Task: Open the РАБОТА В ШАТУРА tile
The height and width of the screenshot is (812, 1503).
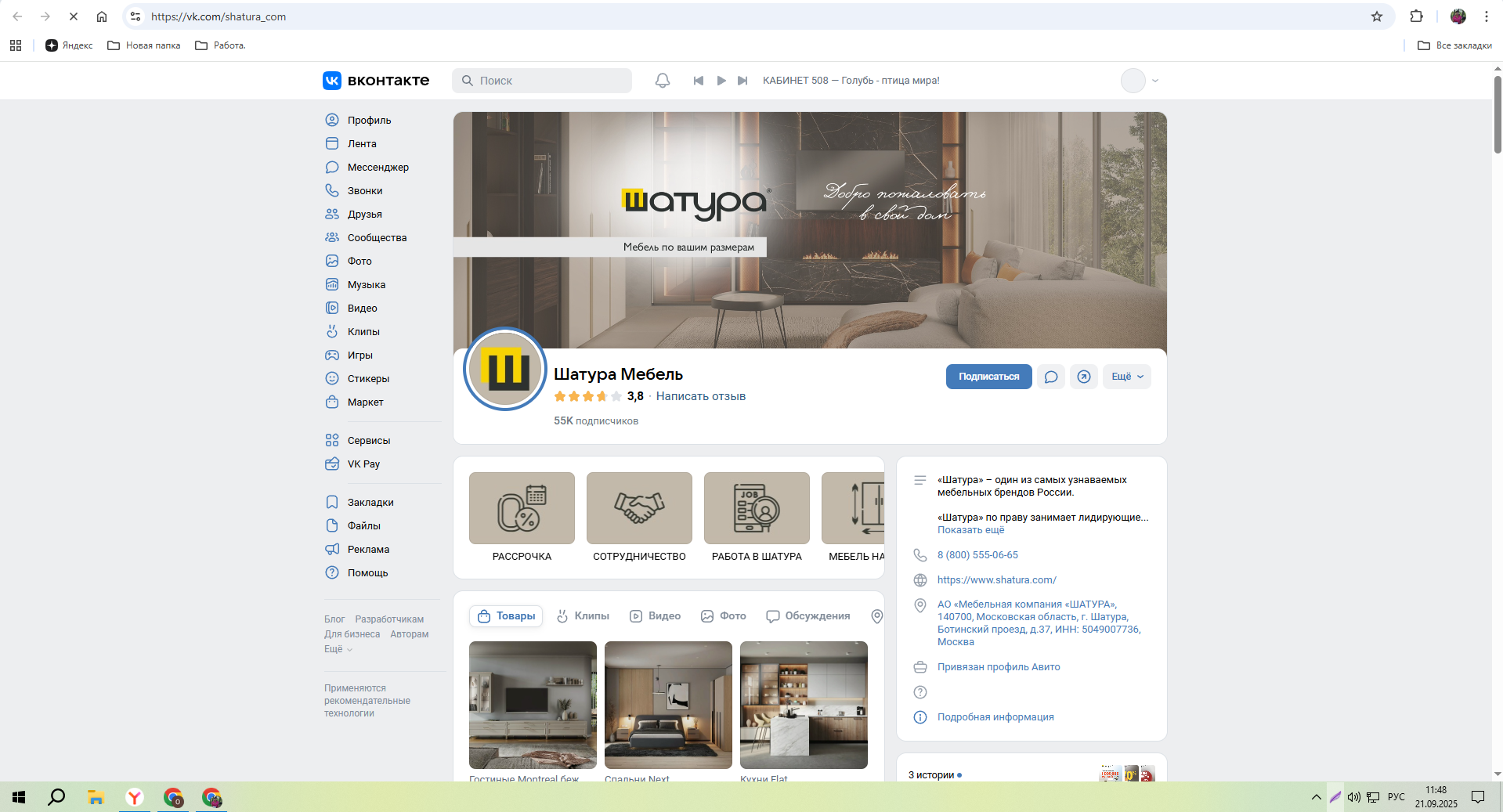Action: pos(757,518)
